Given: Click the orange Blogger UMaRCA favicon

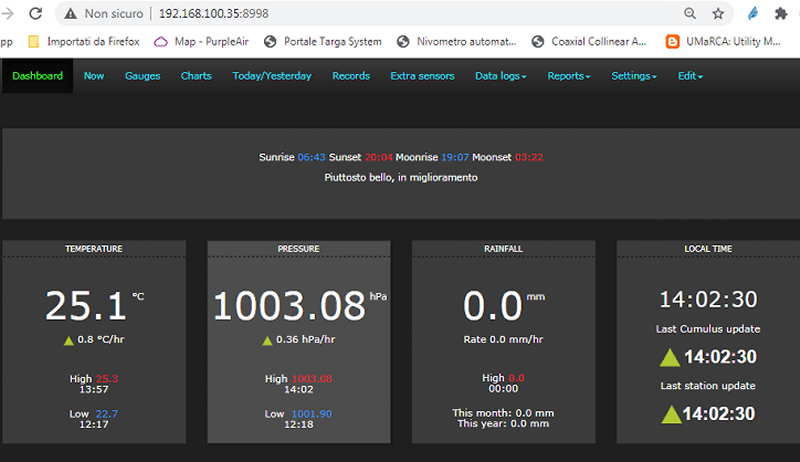Looking at the screenshot, I should pyautogui.click(x=672, y=42).
